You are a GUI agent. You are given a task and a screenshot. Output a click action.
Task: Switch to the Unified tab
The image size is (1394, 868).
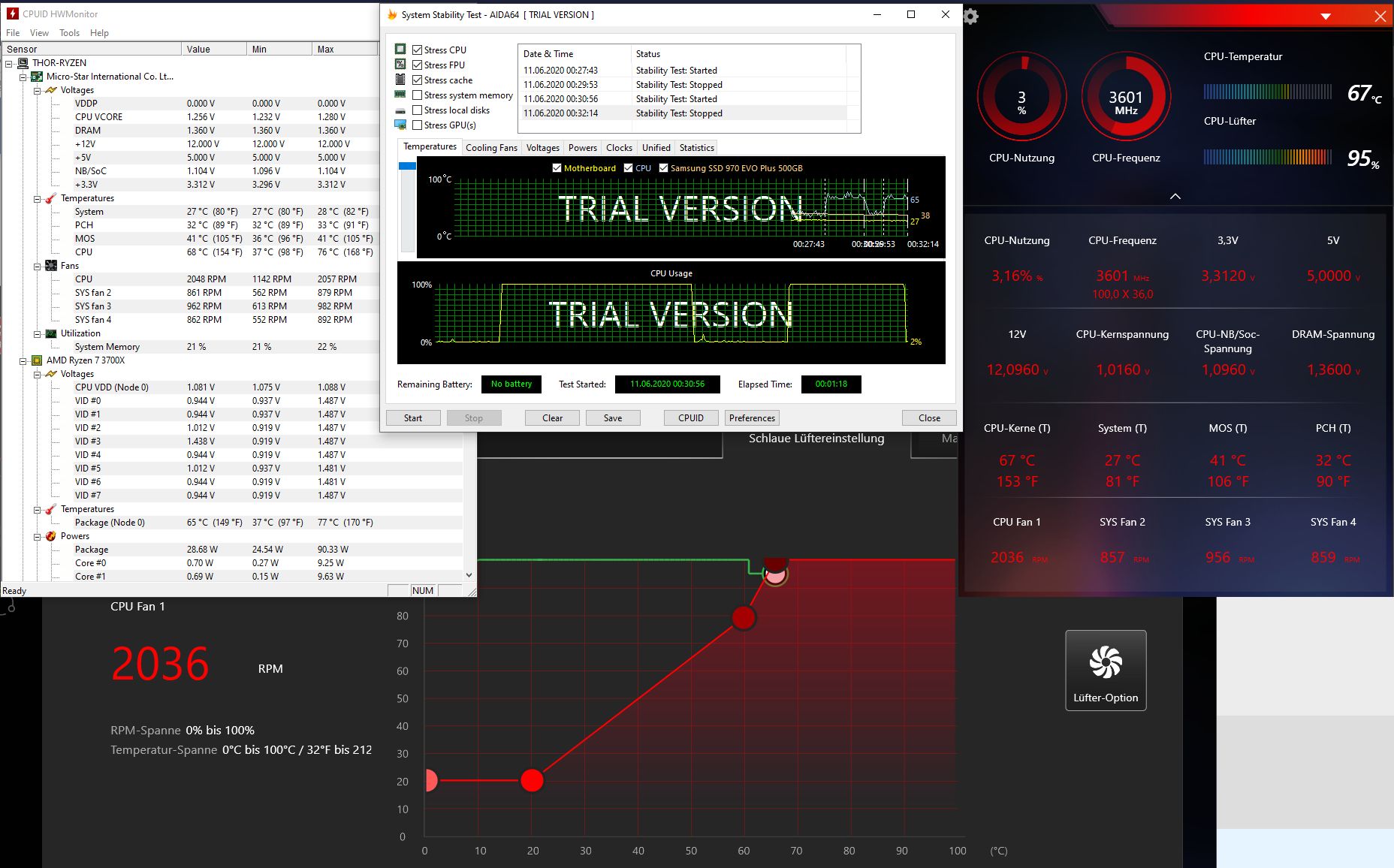coord(656,148)
